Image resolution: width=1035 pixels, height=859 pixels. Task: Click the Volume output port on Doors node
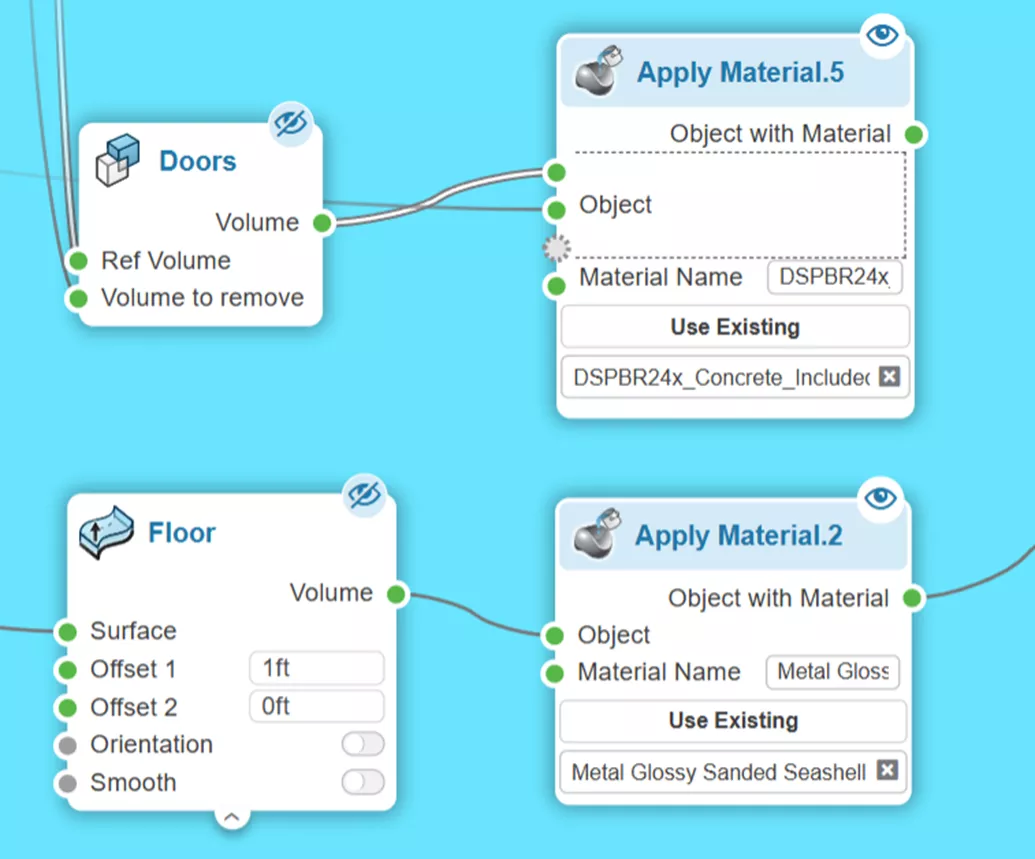322,222
